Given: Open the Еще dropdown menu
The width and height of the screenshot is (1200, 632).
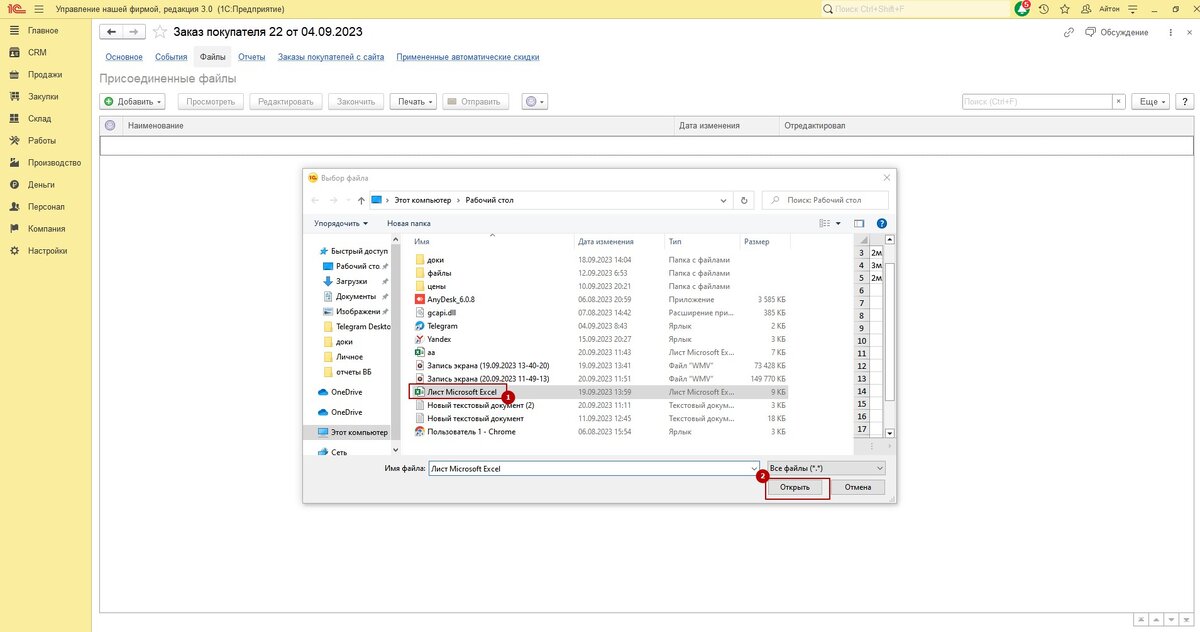Looking at the screenshot, I should click(x=1150, y=102).
